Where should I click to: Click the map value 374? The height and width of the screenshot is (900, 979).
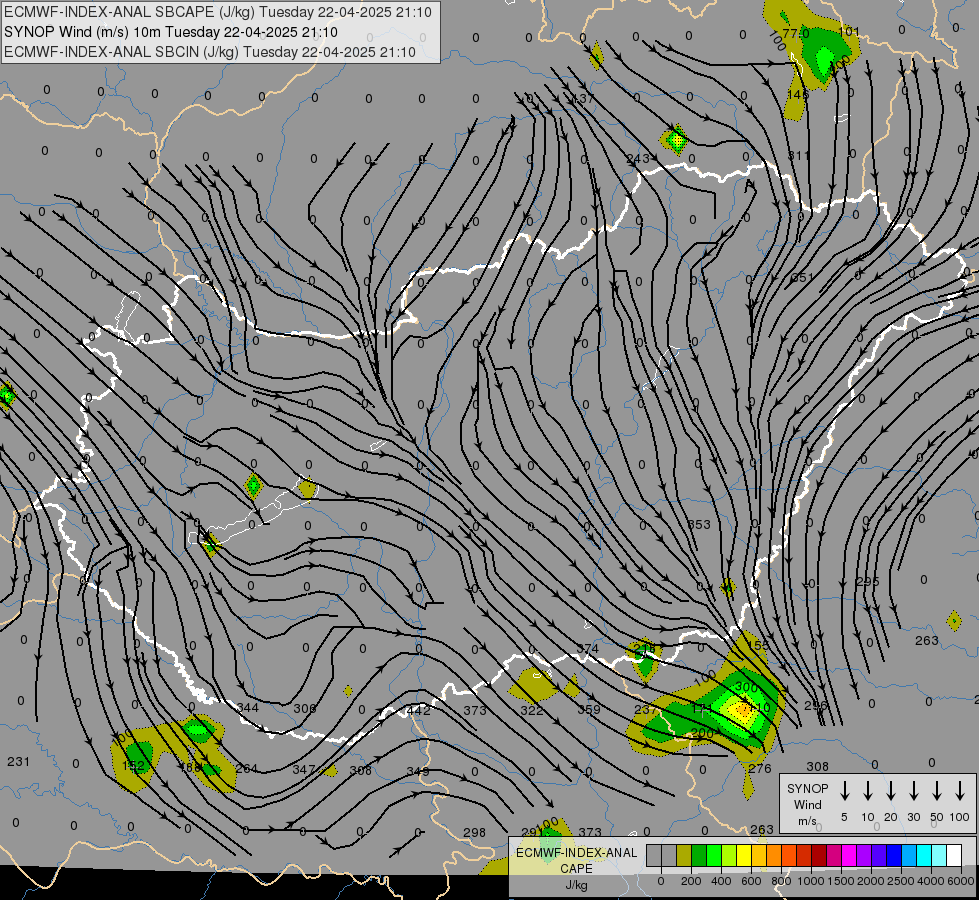pos(588,648)
